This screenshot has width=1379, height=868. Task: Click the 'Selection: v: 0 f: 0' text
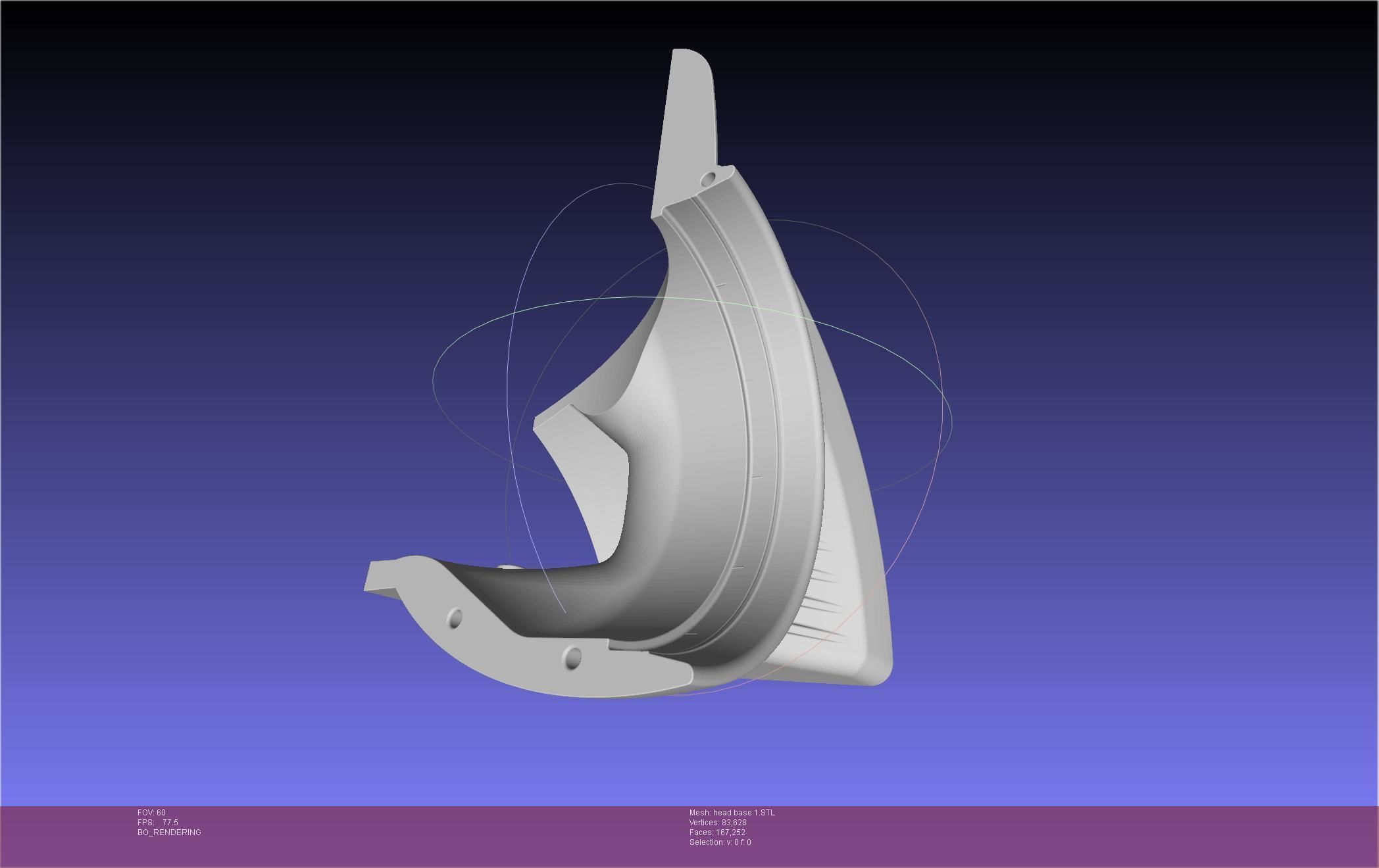(720, 842)
